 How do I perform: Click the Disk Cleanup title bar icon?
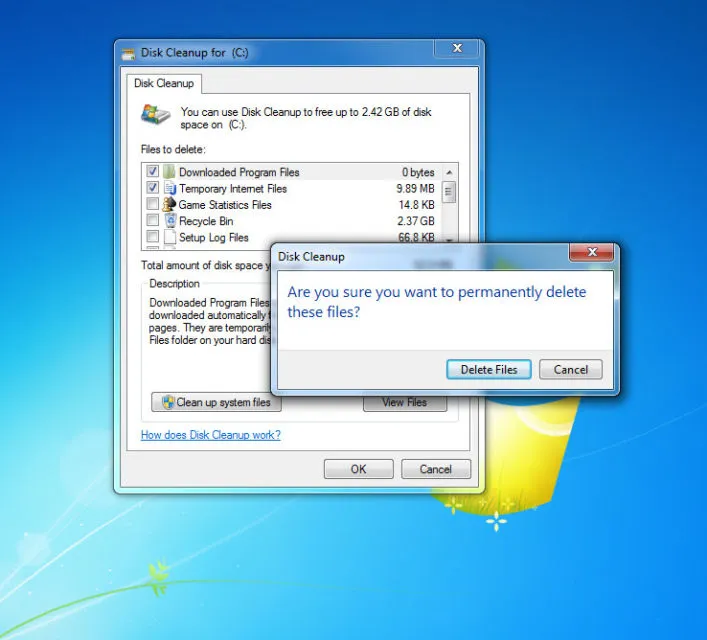pos(128,54)
